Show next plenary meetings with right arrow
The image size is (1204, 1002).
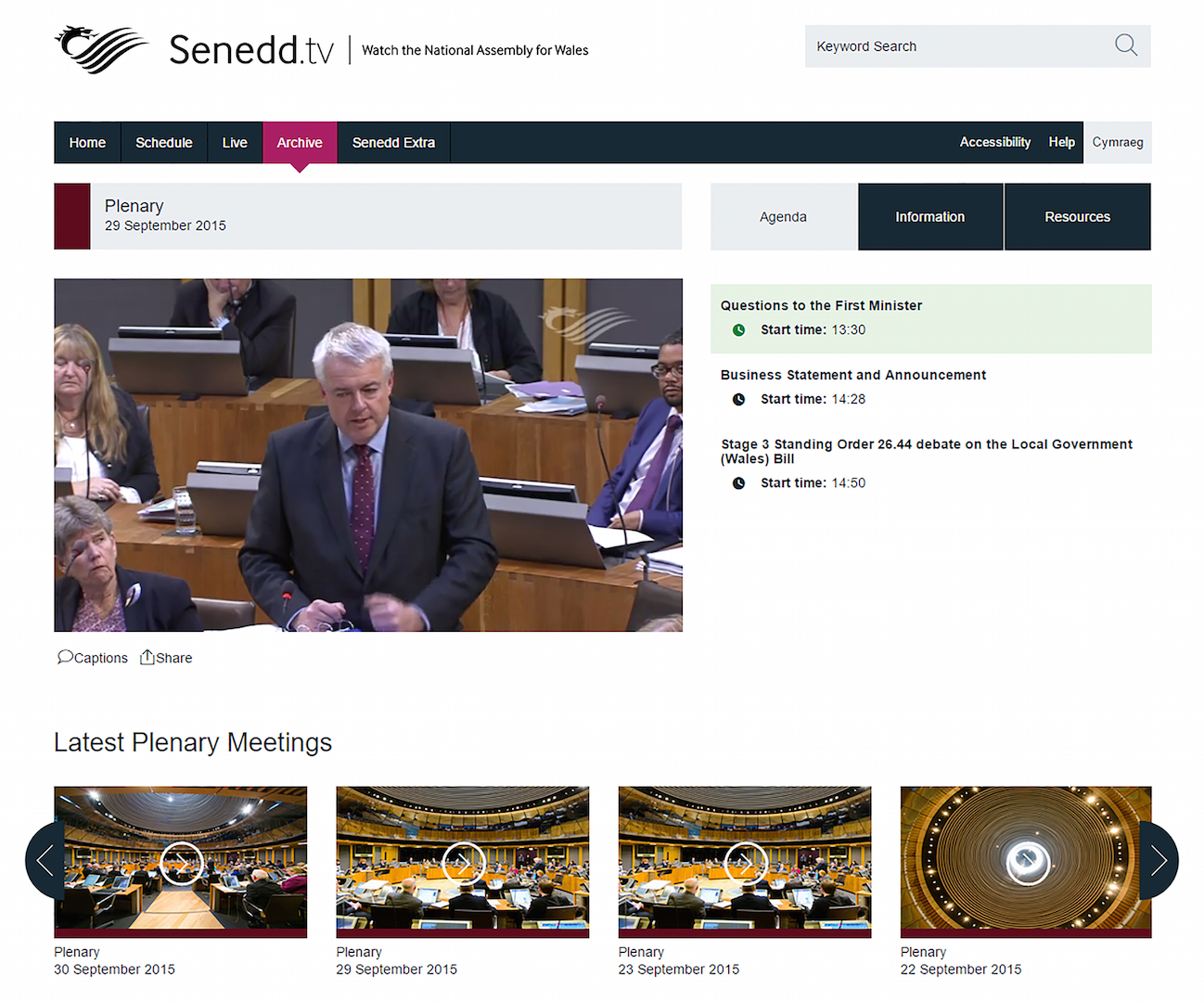1159,861
